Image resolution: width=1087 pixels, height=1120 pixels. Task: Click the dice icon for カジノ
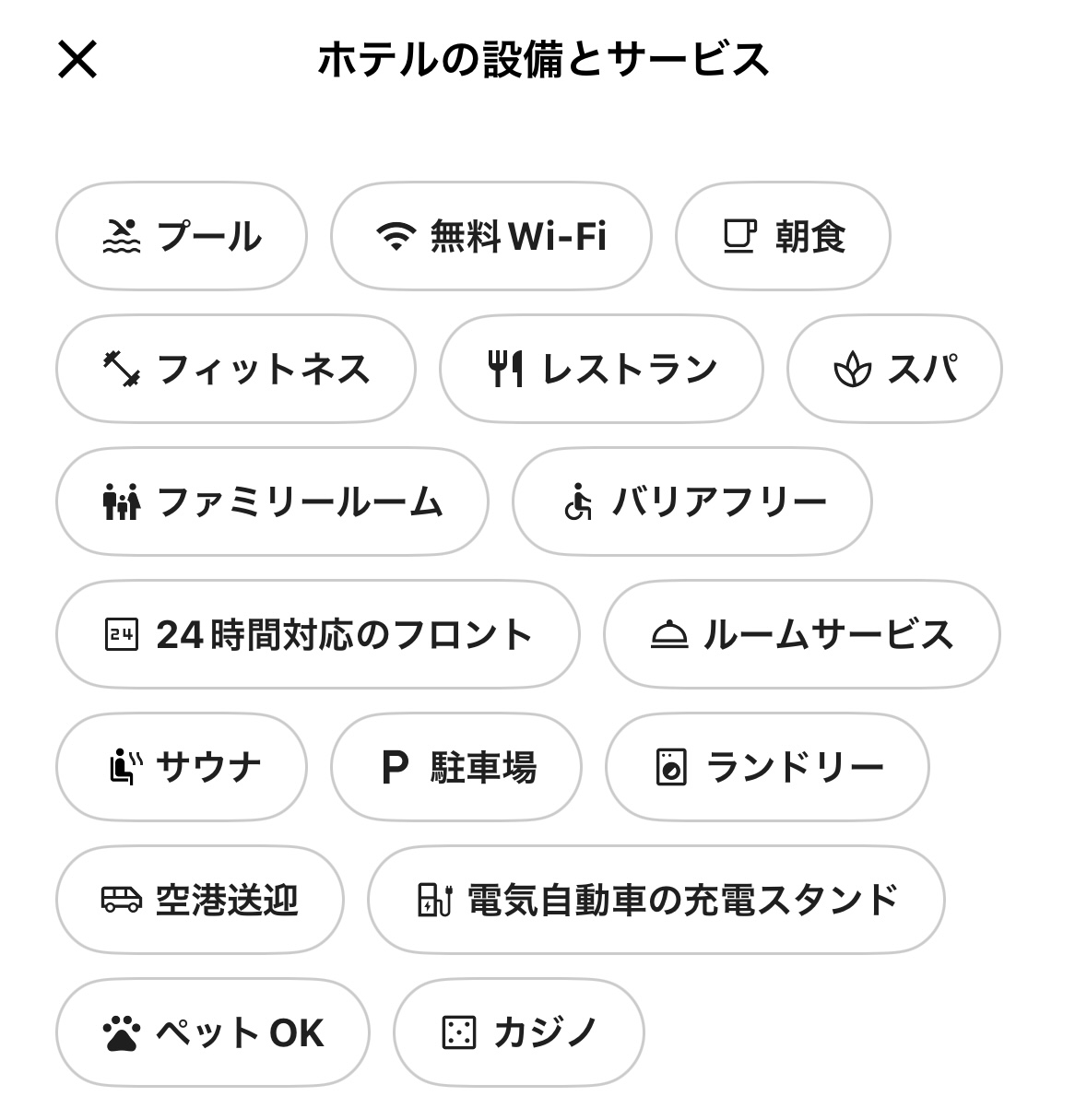point(459,1032)
